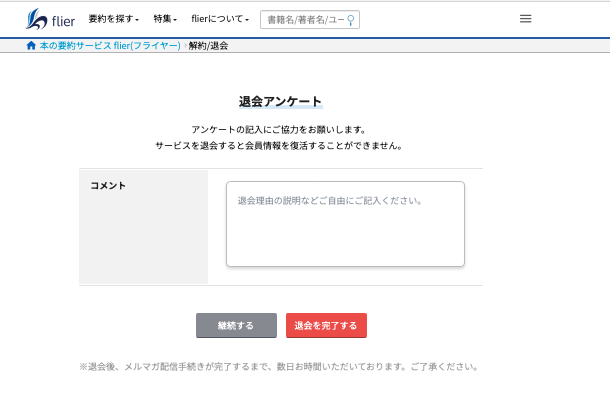The height and width of the screenshot is (396, 610).
Task: Click the search magnifier icon
Action: pyautogui.click(x=351, y=20)
